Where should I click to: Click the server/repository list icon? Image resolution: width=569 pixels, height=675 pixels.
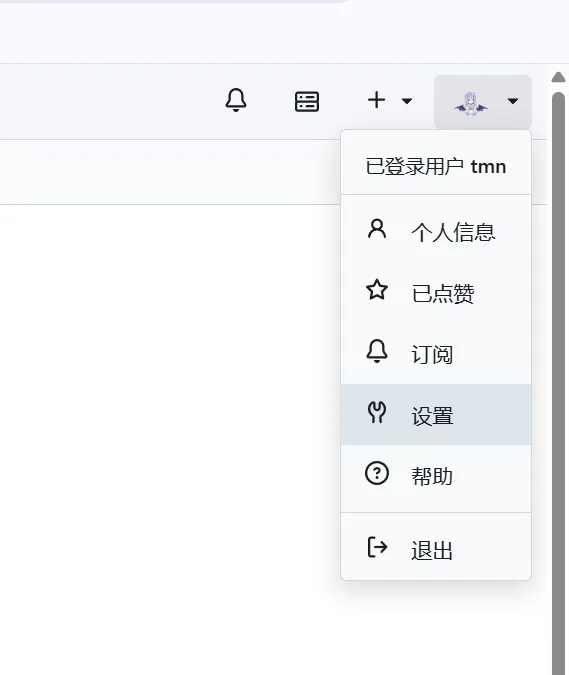(x=307, y=102)
